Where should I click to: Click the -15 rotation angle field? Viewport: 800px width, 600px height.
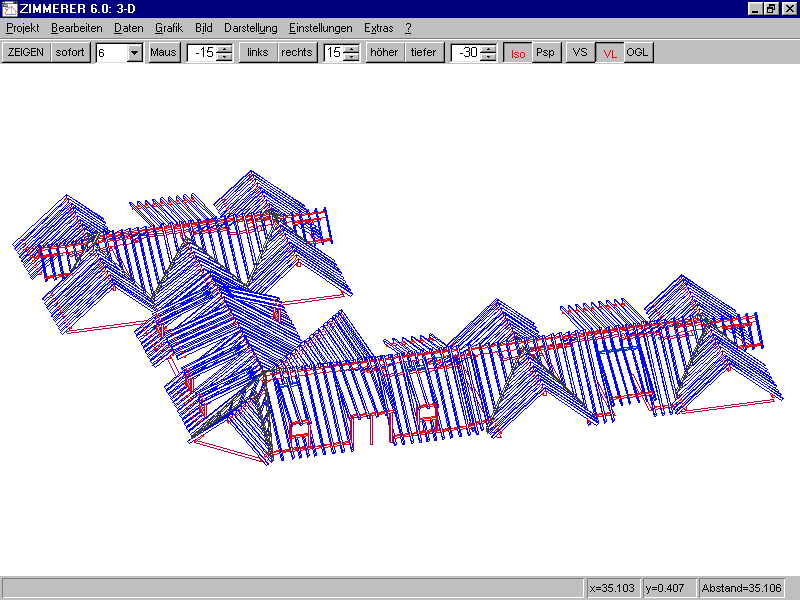[203, 53]
